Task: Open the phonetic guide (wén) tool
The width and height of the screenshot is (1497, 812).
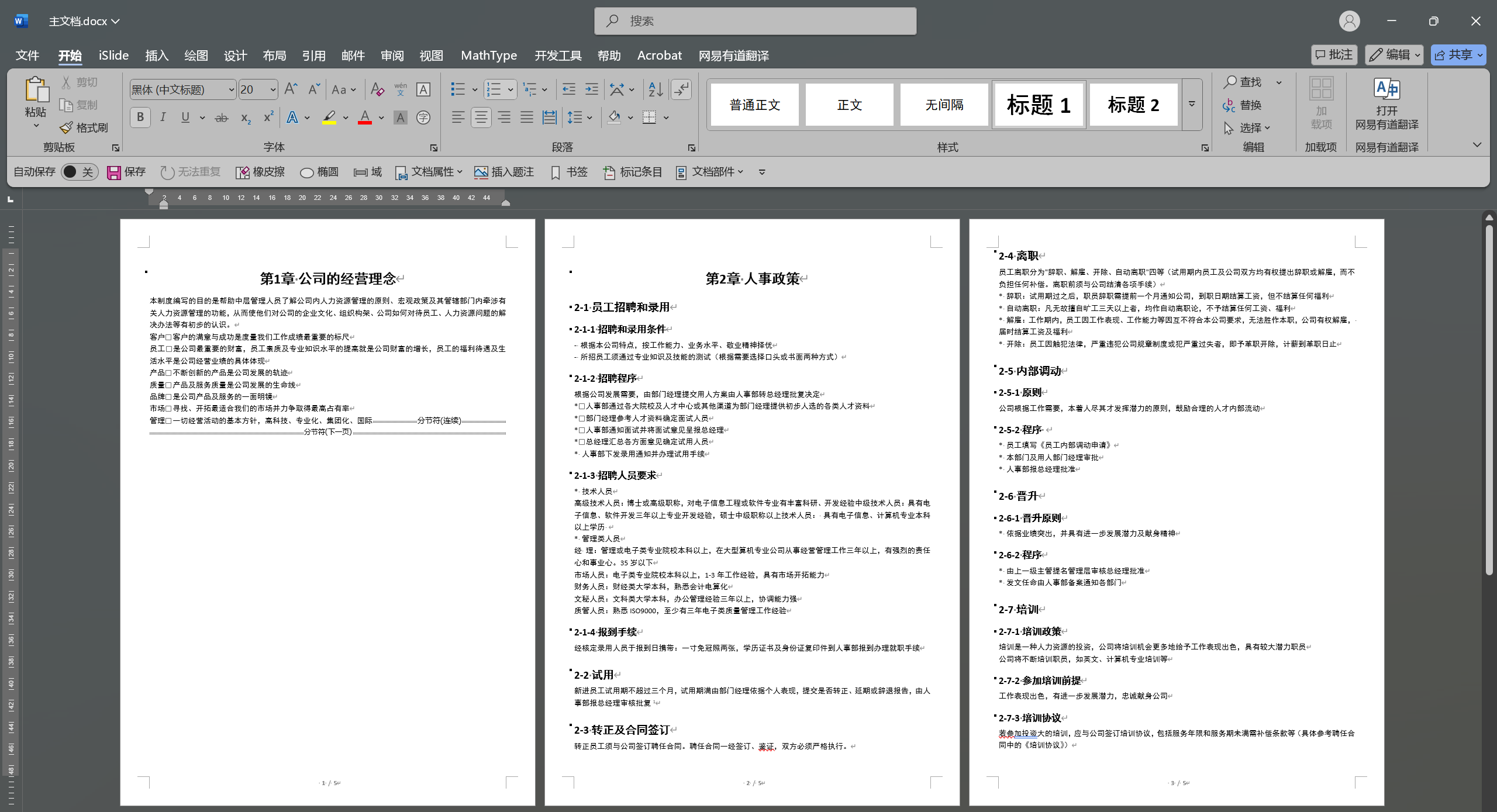Action: pyautogui.click(x=401, y=89)
